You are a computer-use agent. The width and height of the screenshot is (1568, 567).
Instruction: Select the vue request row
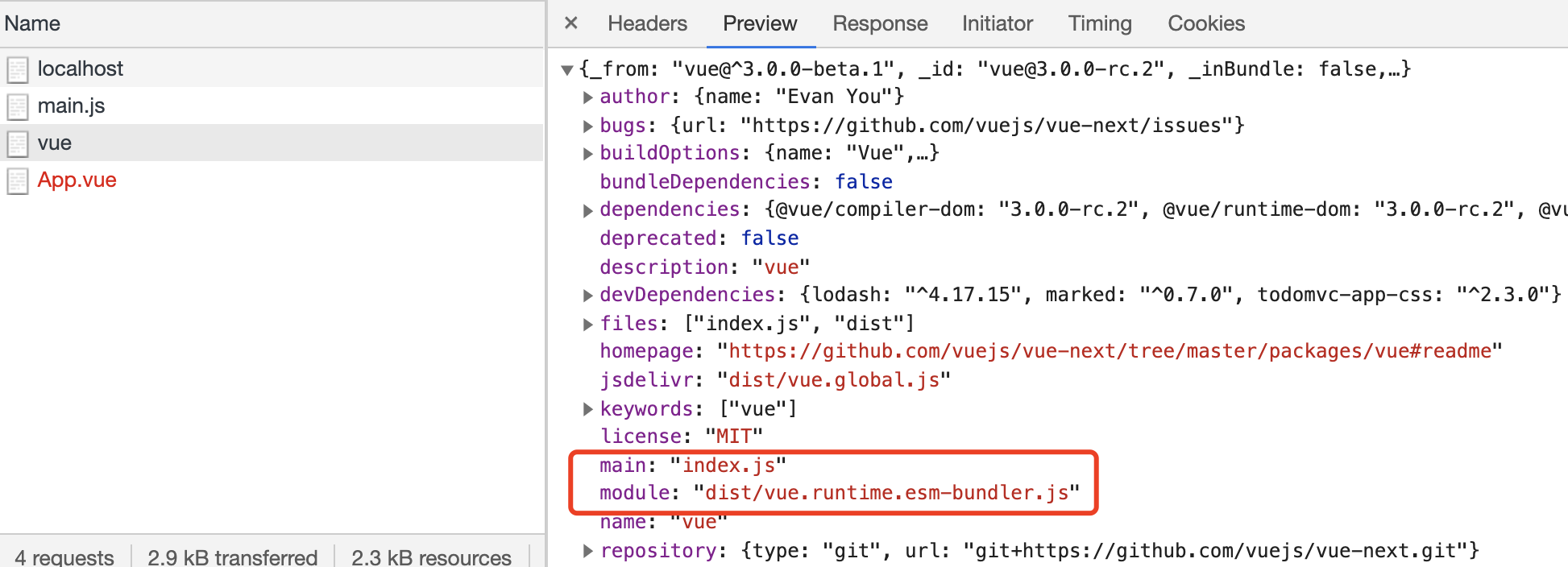pyautogui.click(x=272, y=143)
